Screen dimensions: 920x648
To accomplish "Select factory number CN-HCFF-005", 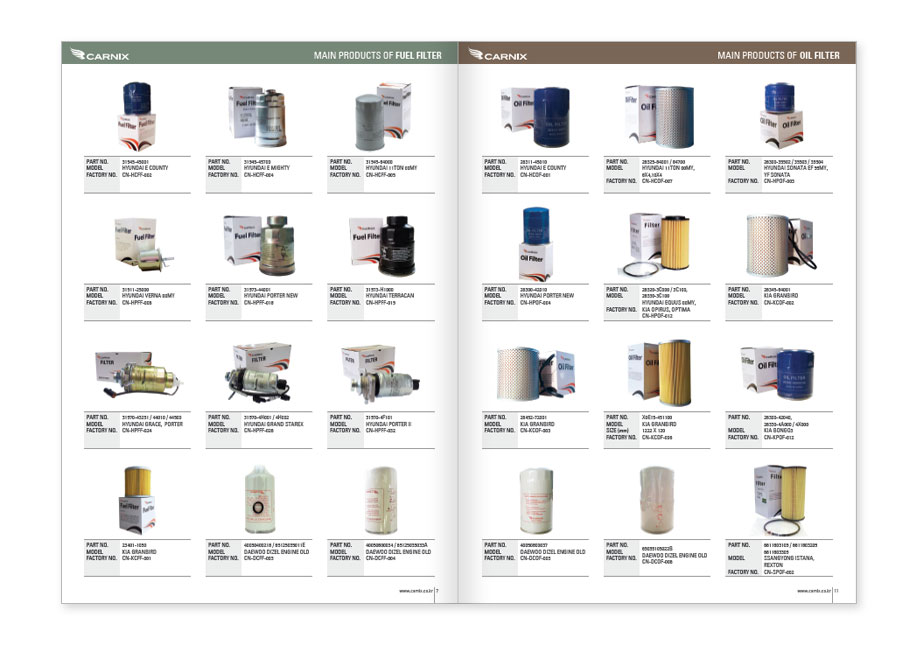I will click(x=380, y=175).
